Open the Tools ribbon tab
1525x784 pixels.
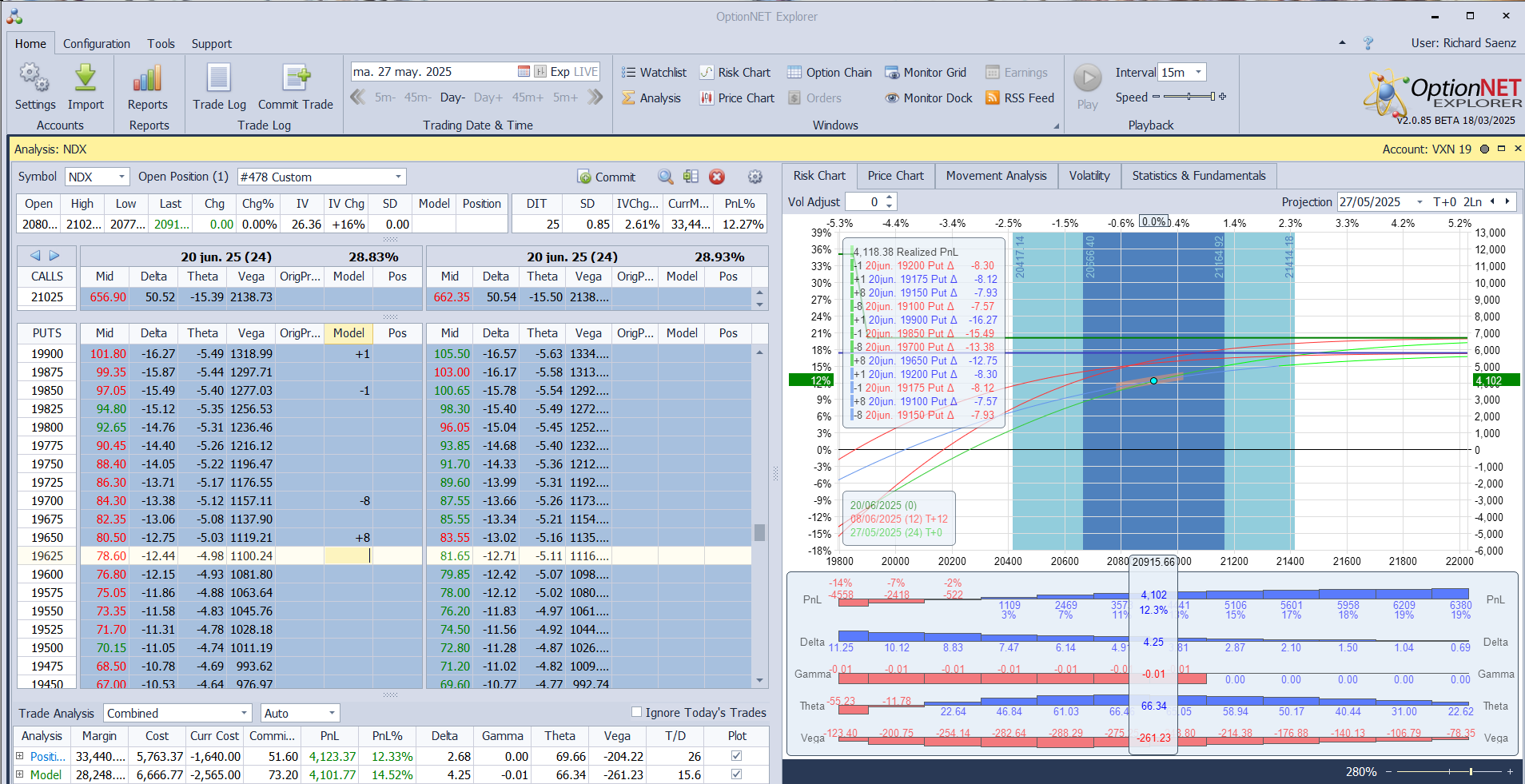(161, 44)
